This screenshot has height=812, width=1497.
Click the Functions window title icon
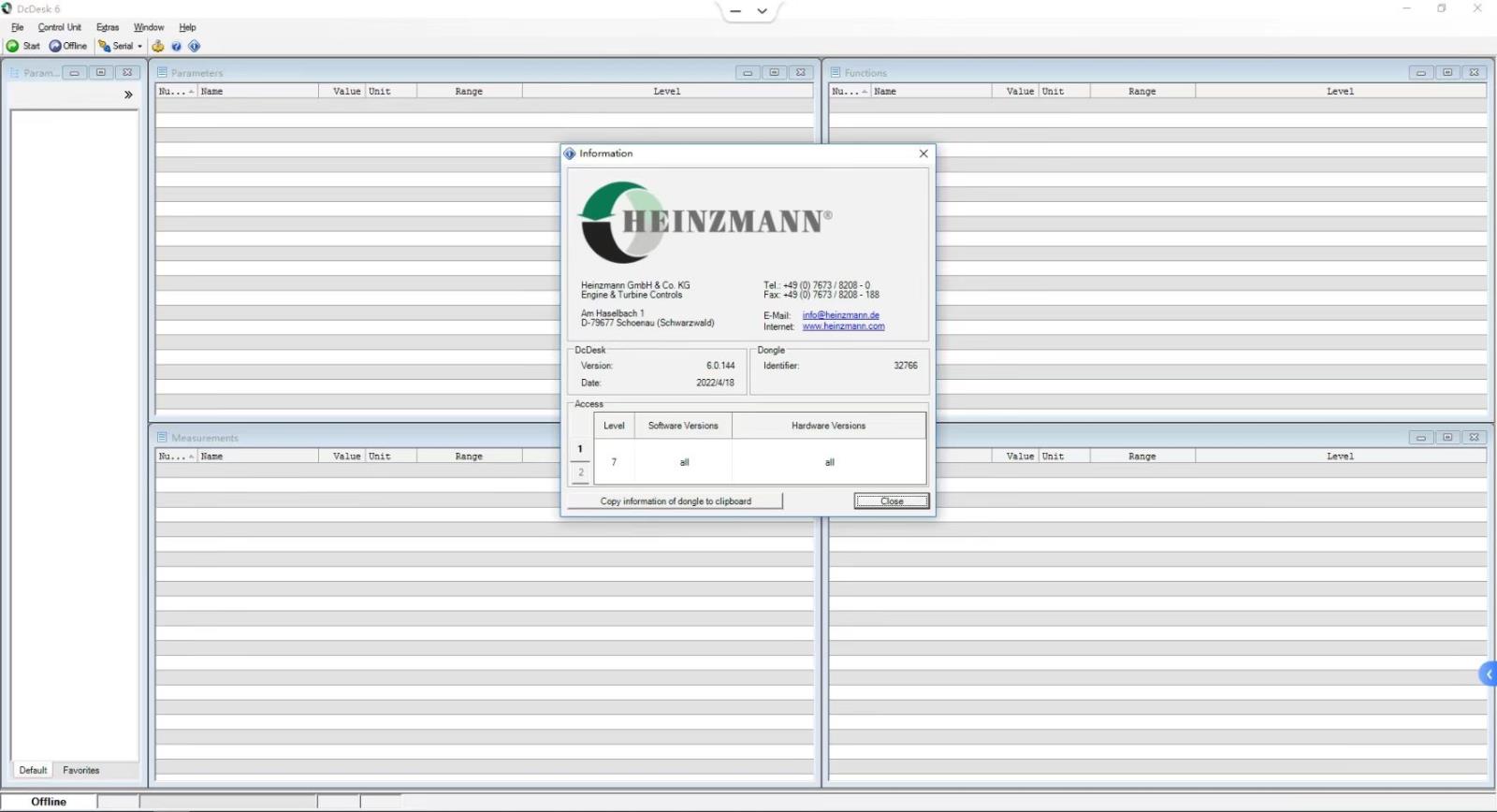click(x=836, y=72)
